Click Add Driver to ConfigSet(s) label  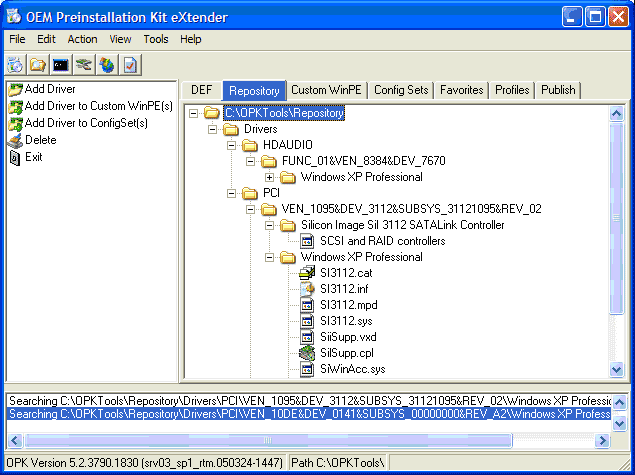pyautogui.click(x=86, y=124)
